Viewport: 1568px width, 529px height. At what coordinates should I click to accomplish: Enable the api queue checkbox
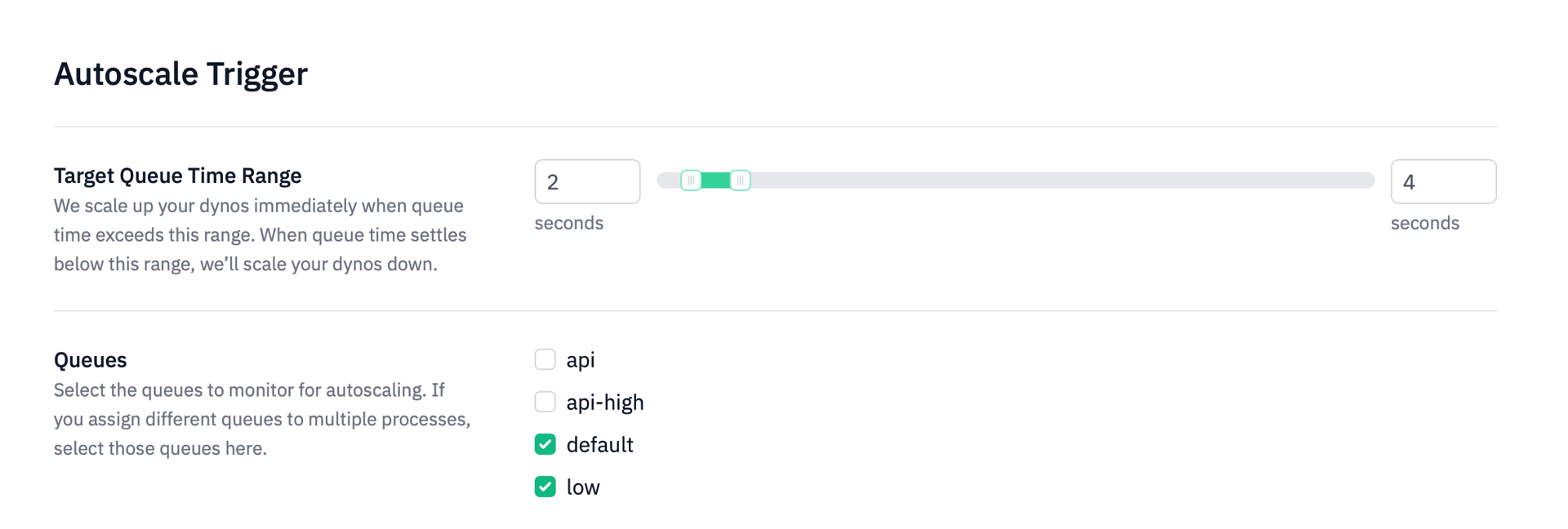[545, 358]
